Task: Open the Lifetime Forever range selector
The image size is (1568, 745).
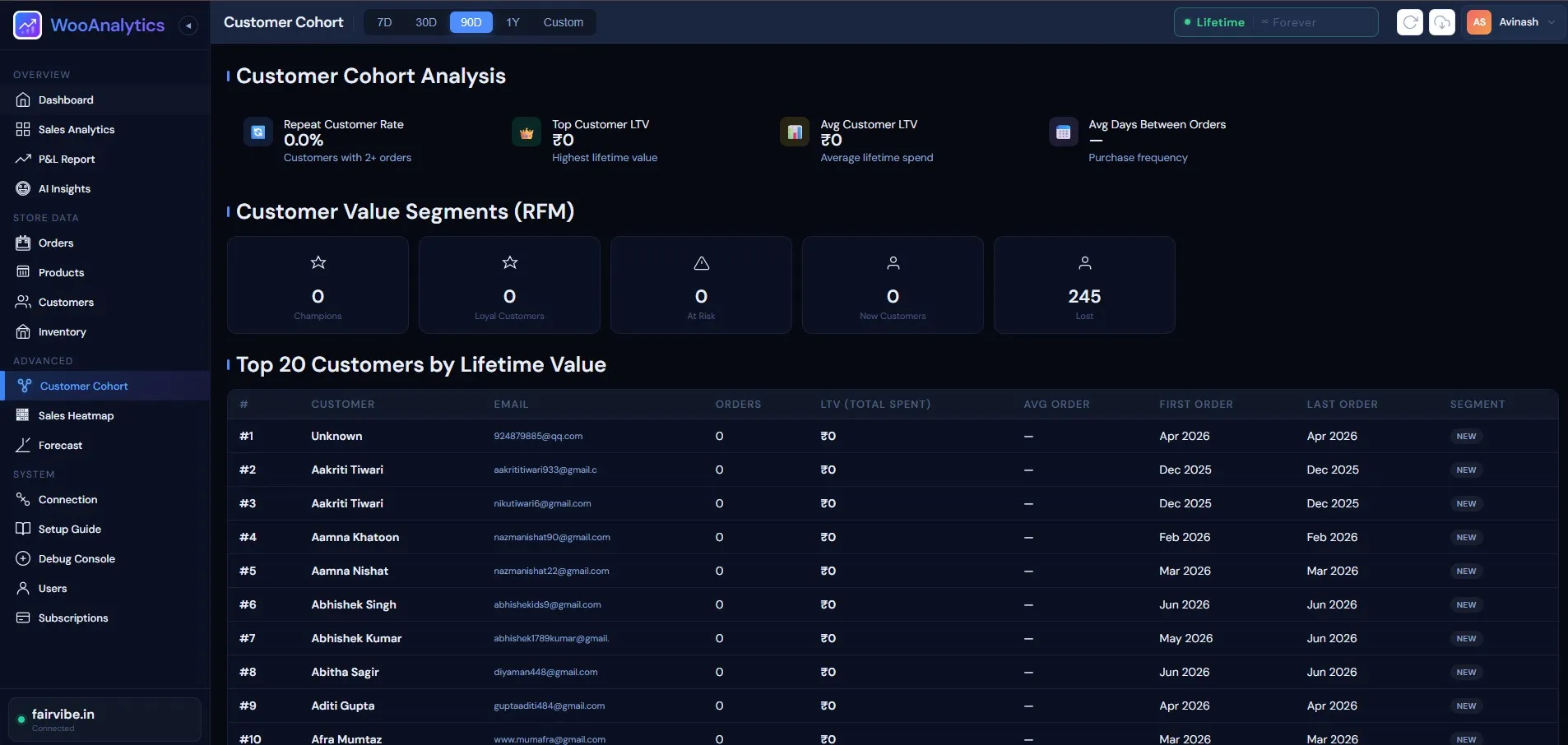Action: (1276, 22)
